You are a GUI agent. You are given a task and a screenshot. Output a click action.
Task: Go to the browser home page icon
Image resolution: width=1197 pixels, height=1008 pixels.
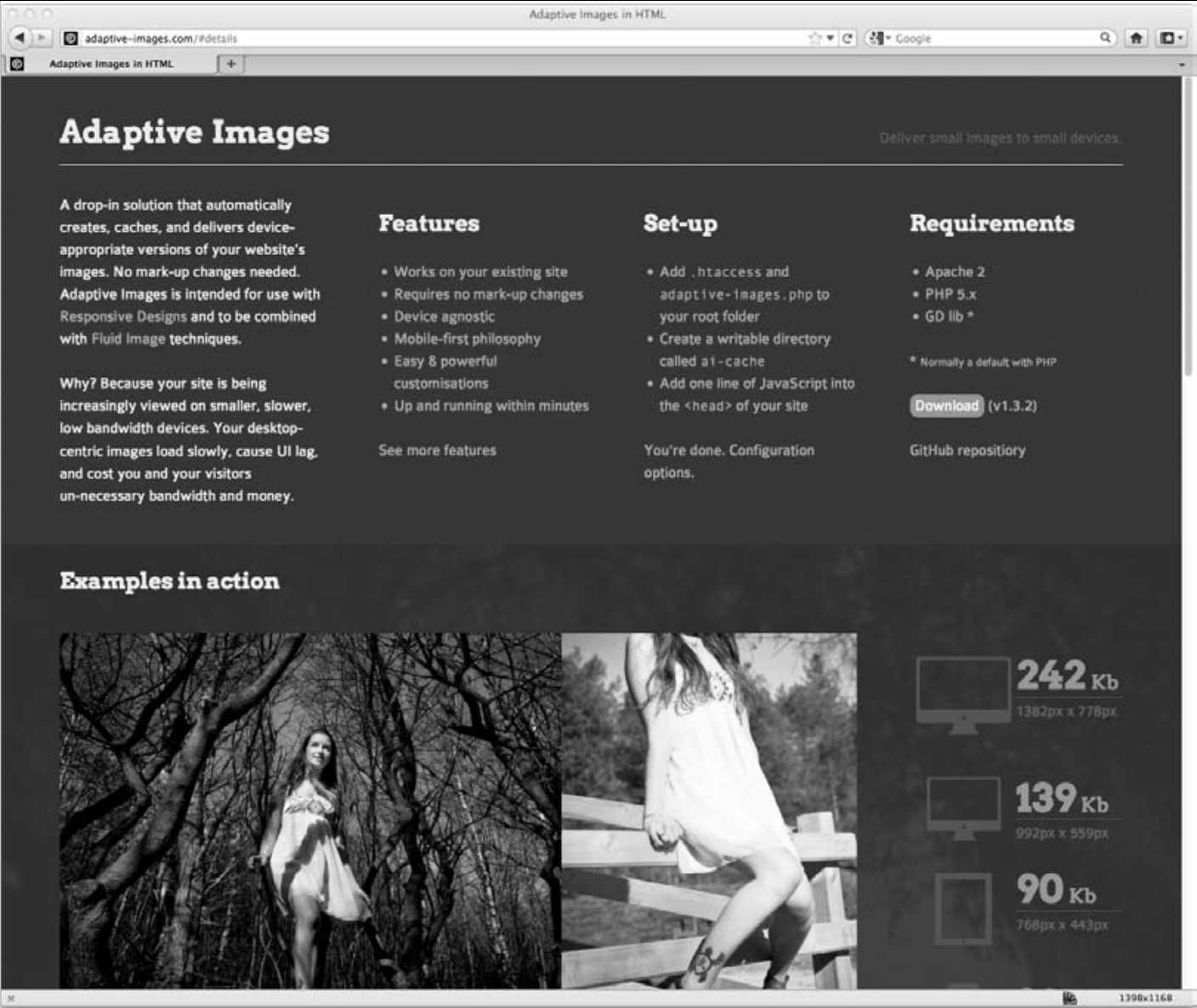(1136, 38)
